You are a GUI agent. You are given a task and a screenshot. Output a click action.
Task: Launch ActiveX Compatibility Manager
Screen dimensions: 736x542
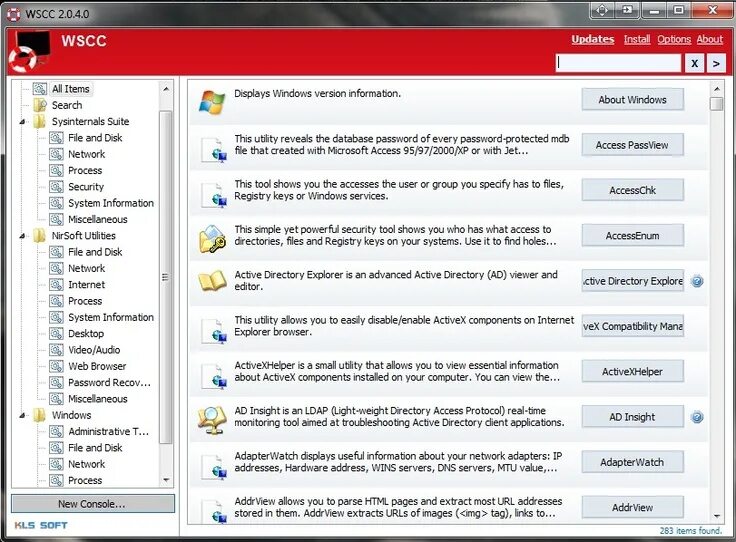(x=632, y=326)
